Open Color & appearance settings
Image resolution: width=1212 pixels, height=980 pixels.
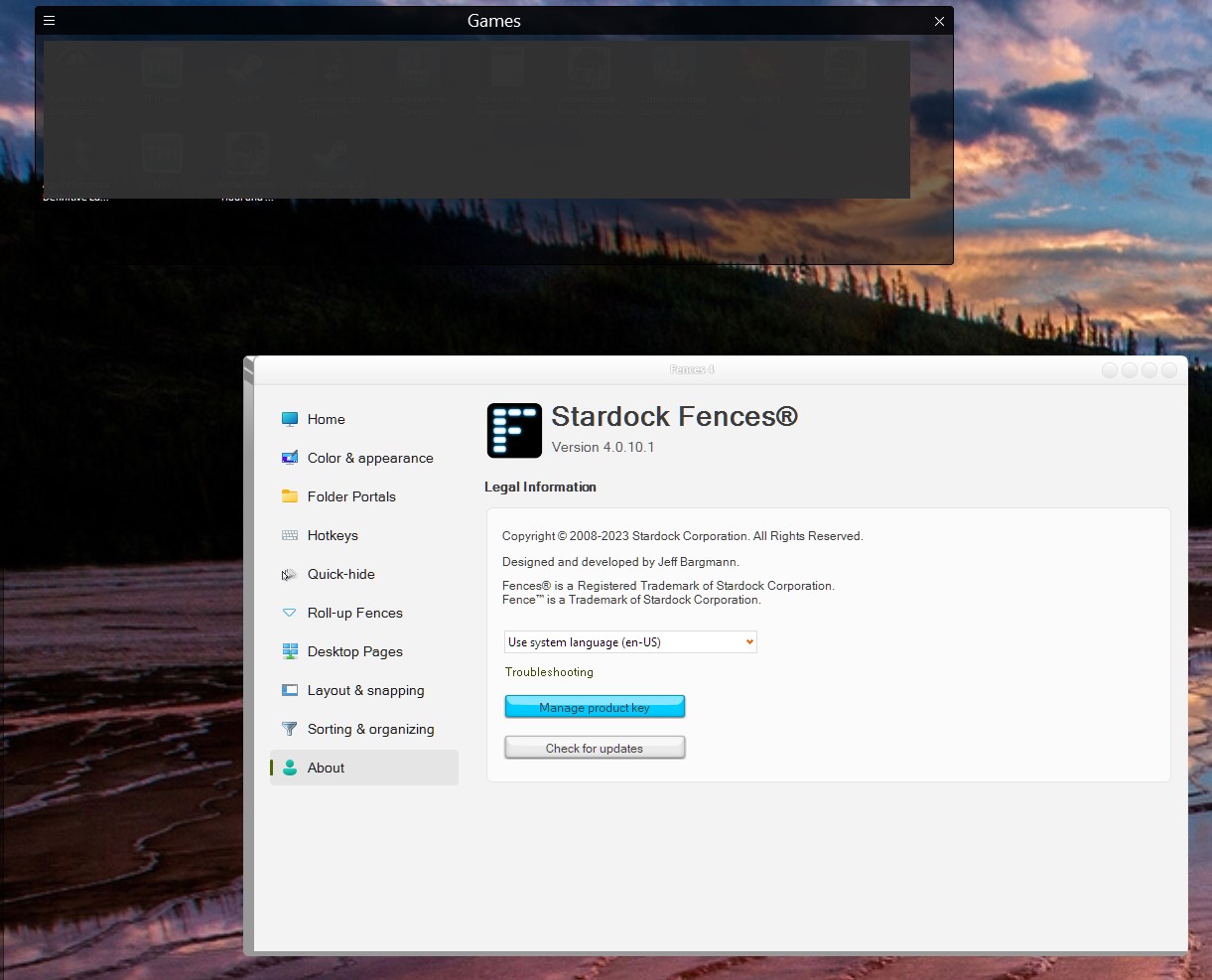[x=364, y=458]
